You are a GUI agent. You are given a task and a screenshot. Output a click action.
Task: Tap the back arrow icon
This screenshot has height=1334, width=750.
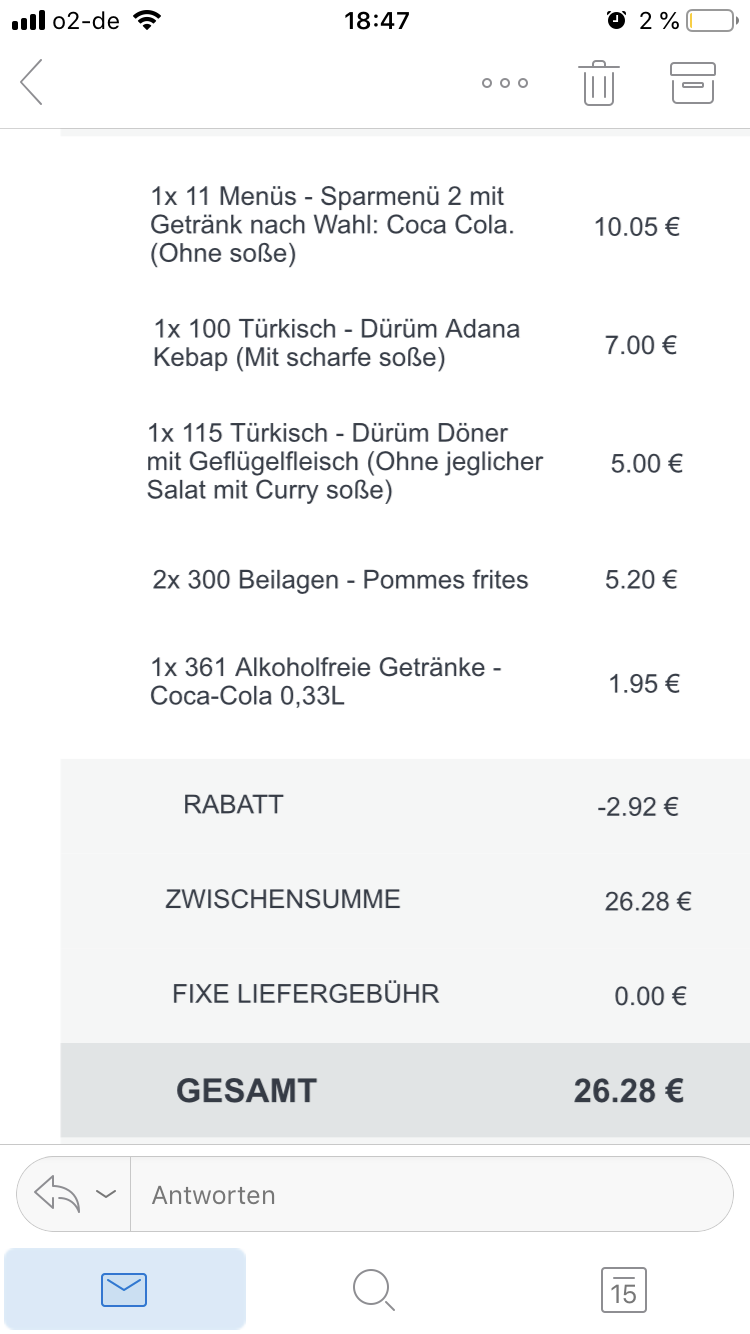[32, 82]
